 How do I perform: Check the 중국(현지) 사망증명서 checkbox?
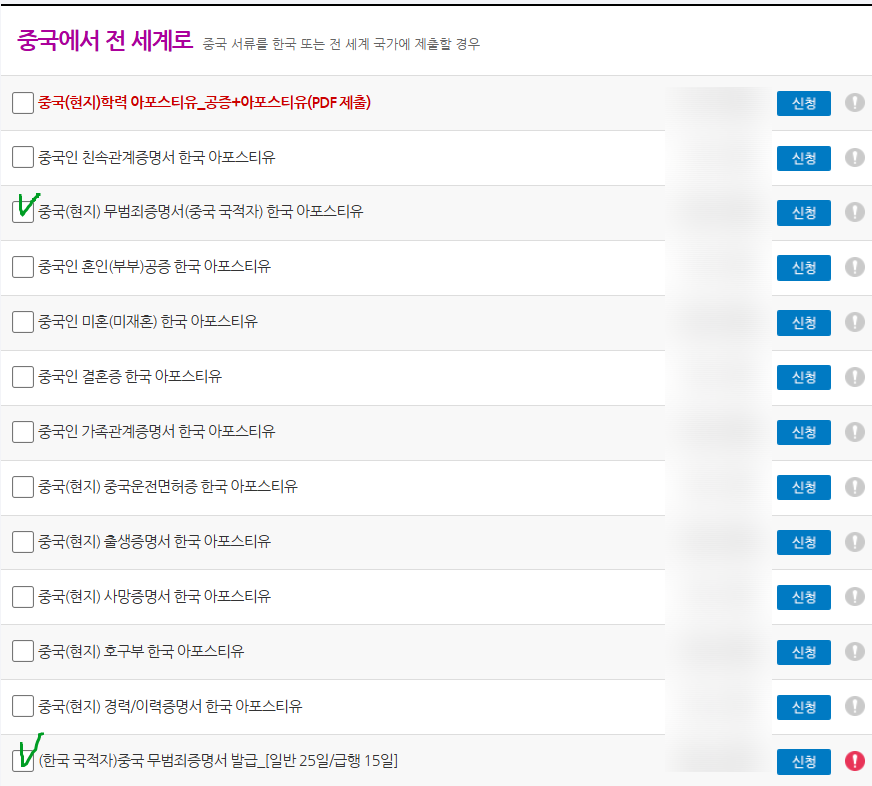tap(23, 597)
